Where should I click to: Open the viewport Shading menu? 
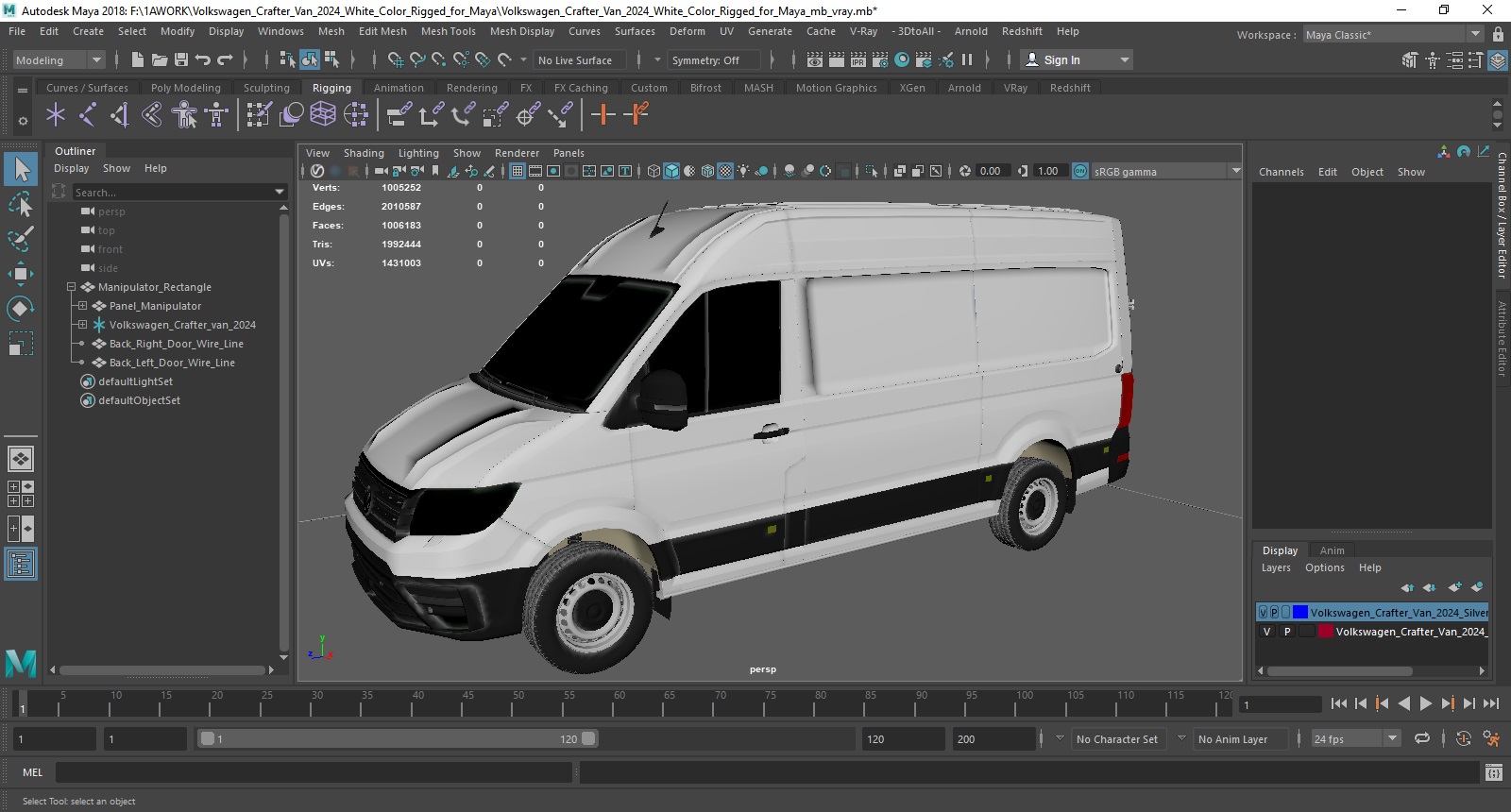pos(364,153)
